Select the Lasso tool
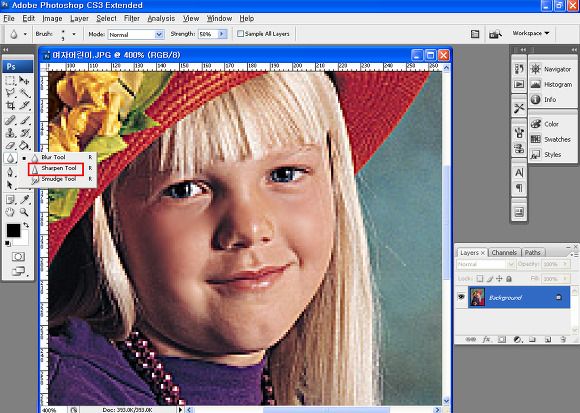This screenshot has height=413, width=580. tap(10, 93)
